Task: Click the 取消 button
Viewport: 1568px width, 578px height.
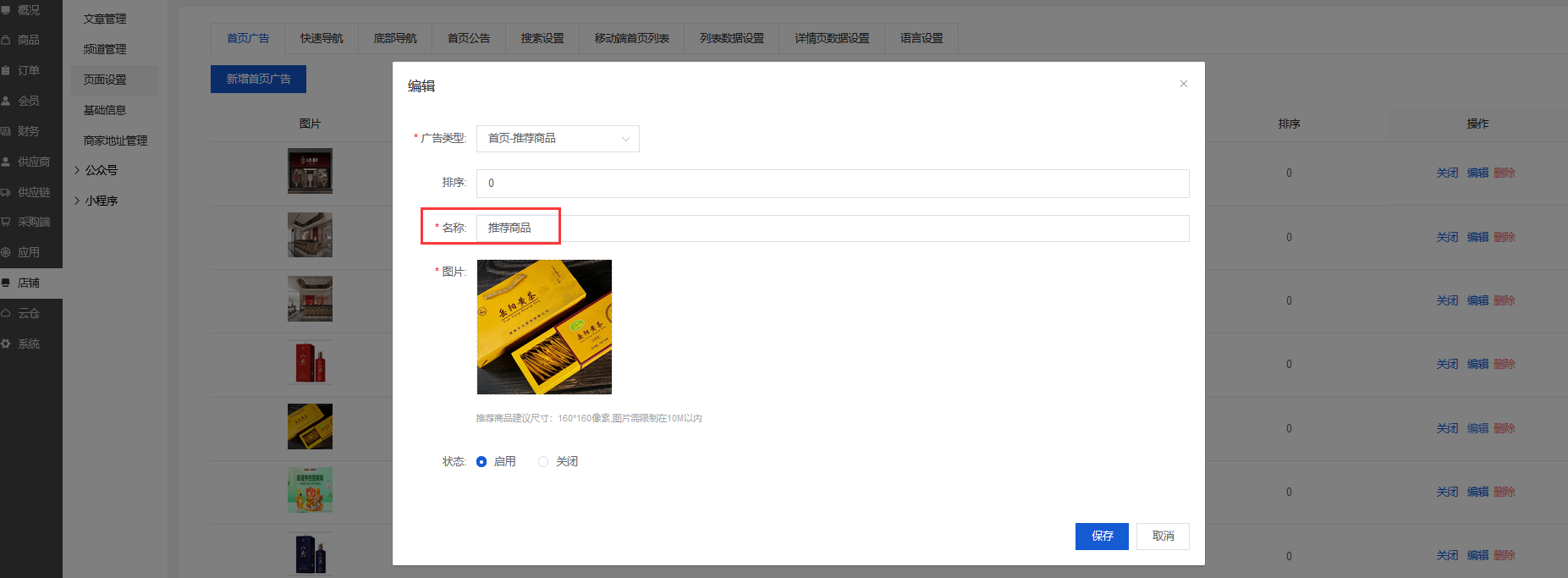Action: click(x=1163, y=536)
